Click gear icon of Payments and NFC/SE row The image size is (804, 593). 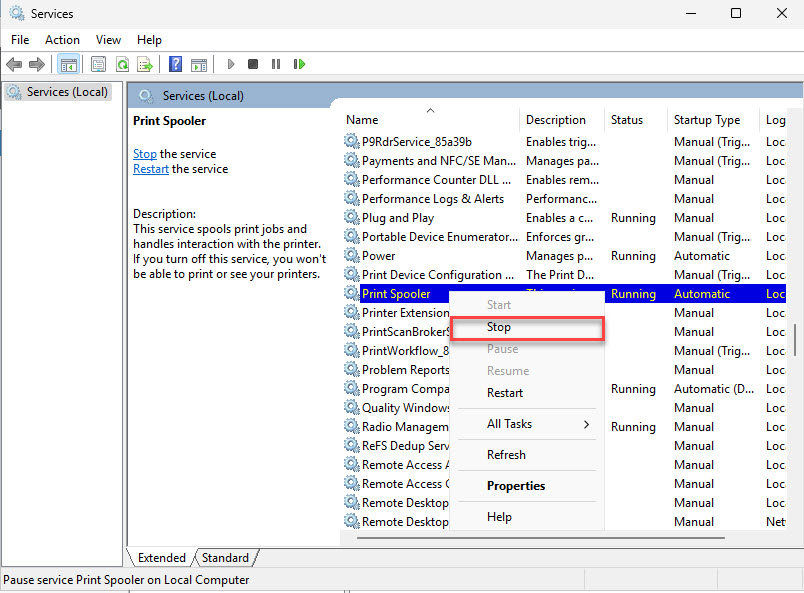tap(351, 160)
